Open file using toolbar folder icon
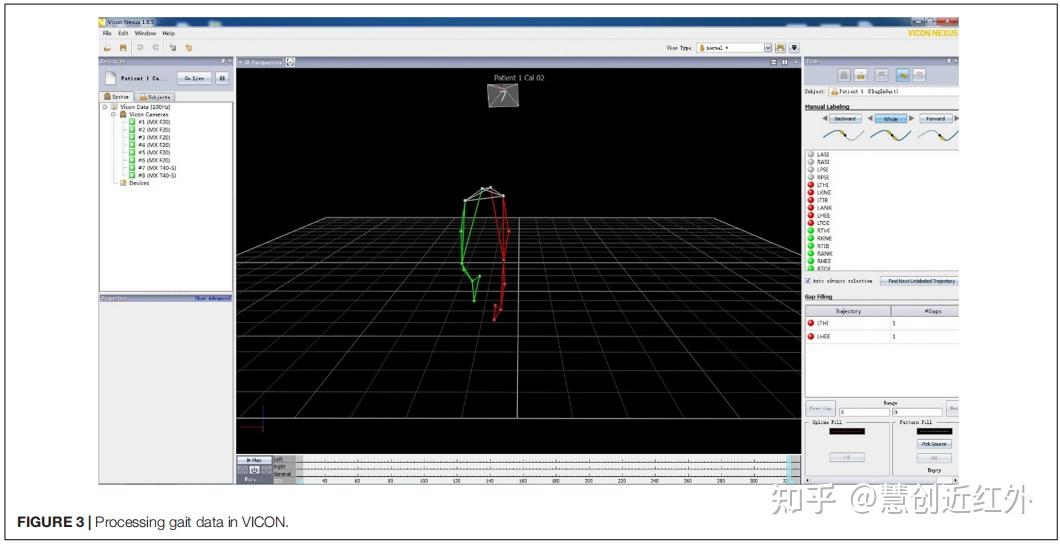 click(x=107, y=48)
